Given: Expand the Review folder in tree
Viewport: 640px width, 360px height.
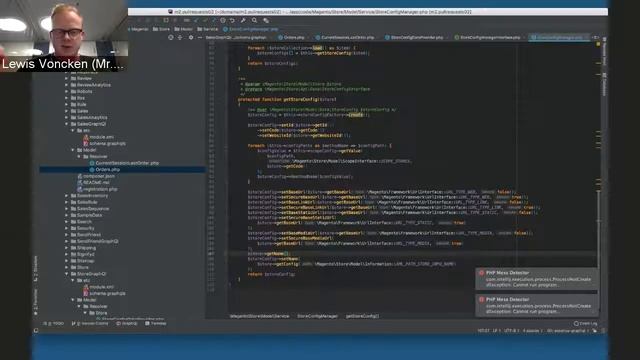Looking at the screenshot, I should pos(67,78).
